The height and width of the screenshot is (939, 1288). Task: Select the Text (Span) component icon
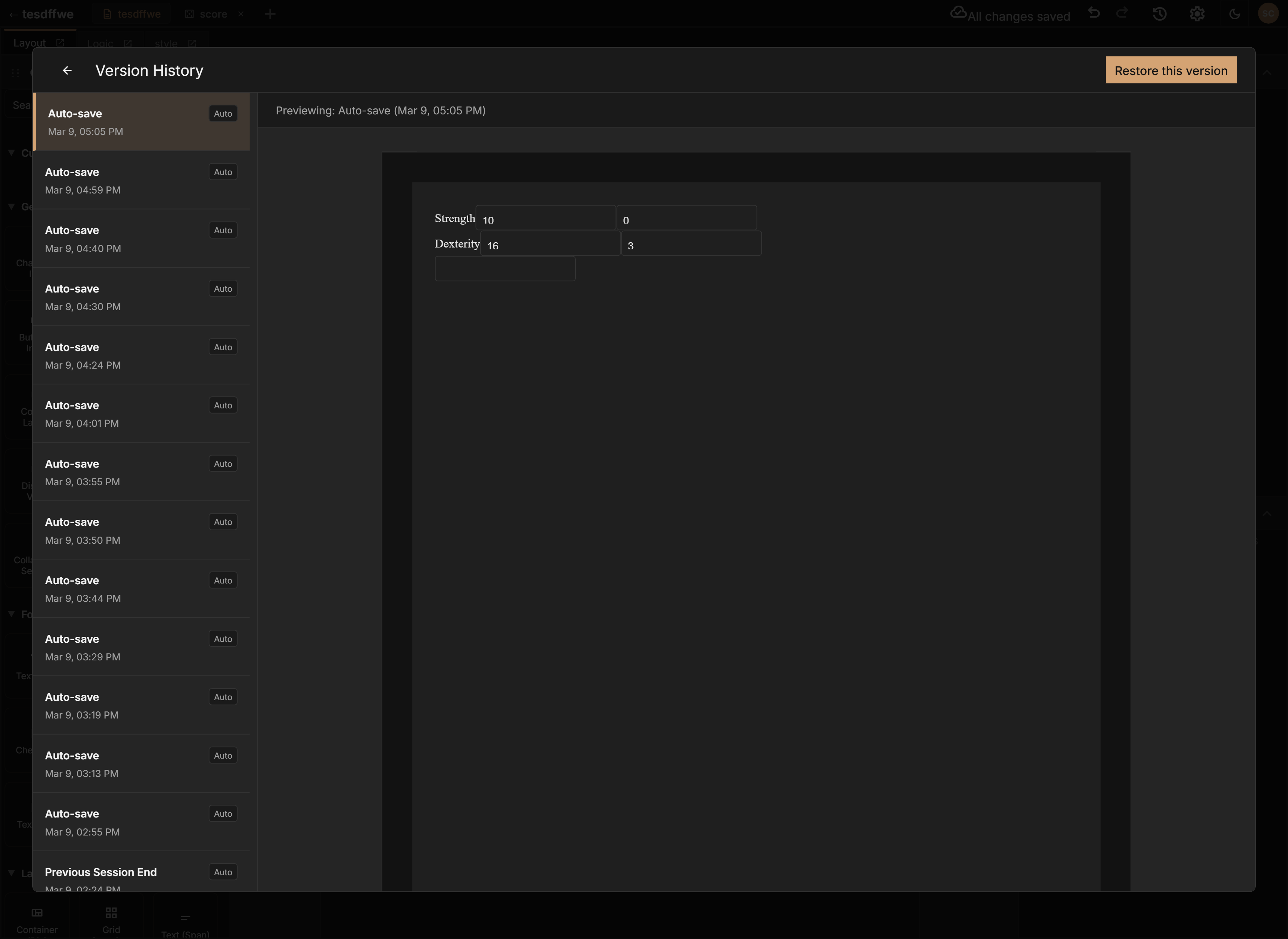click(x=185, y=917)
